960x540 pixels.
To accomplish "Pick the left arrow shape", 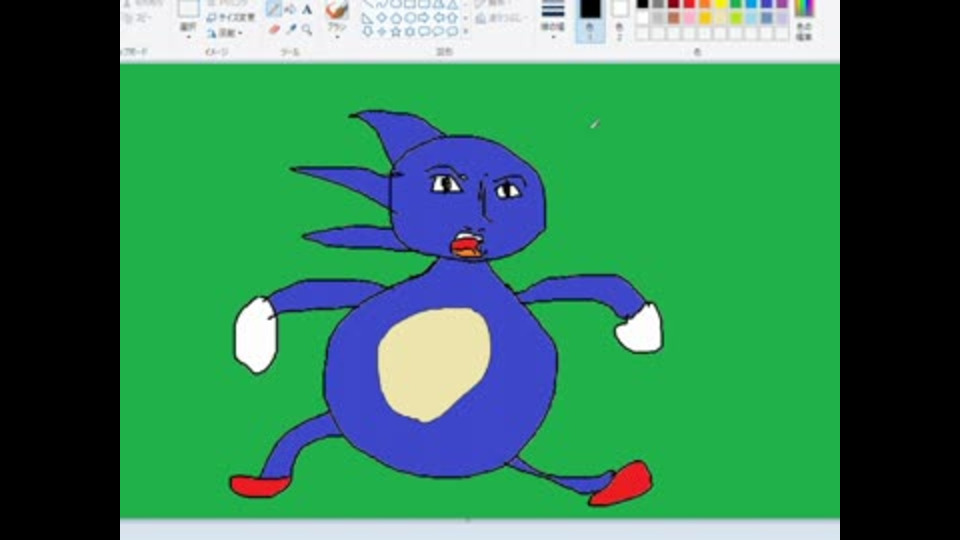I will pyautogui.click(x=438, y=18).
